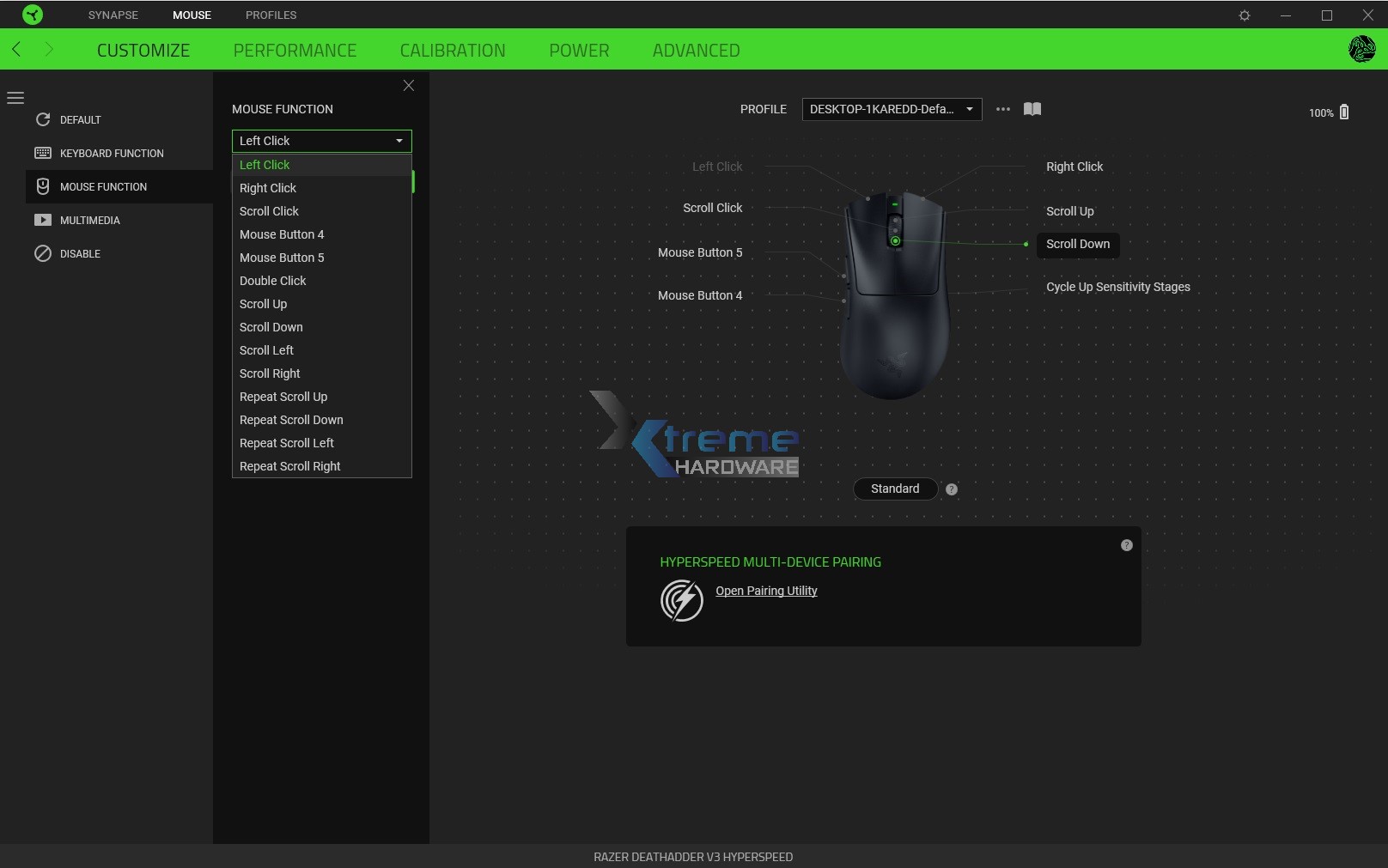
Task: Open the tutorial book icon beside Profile
Action: tap(1032, 109)
